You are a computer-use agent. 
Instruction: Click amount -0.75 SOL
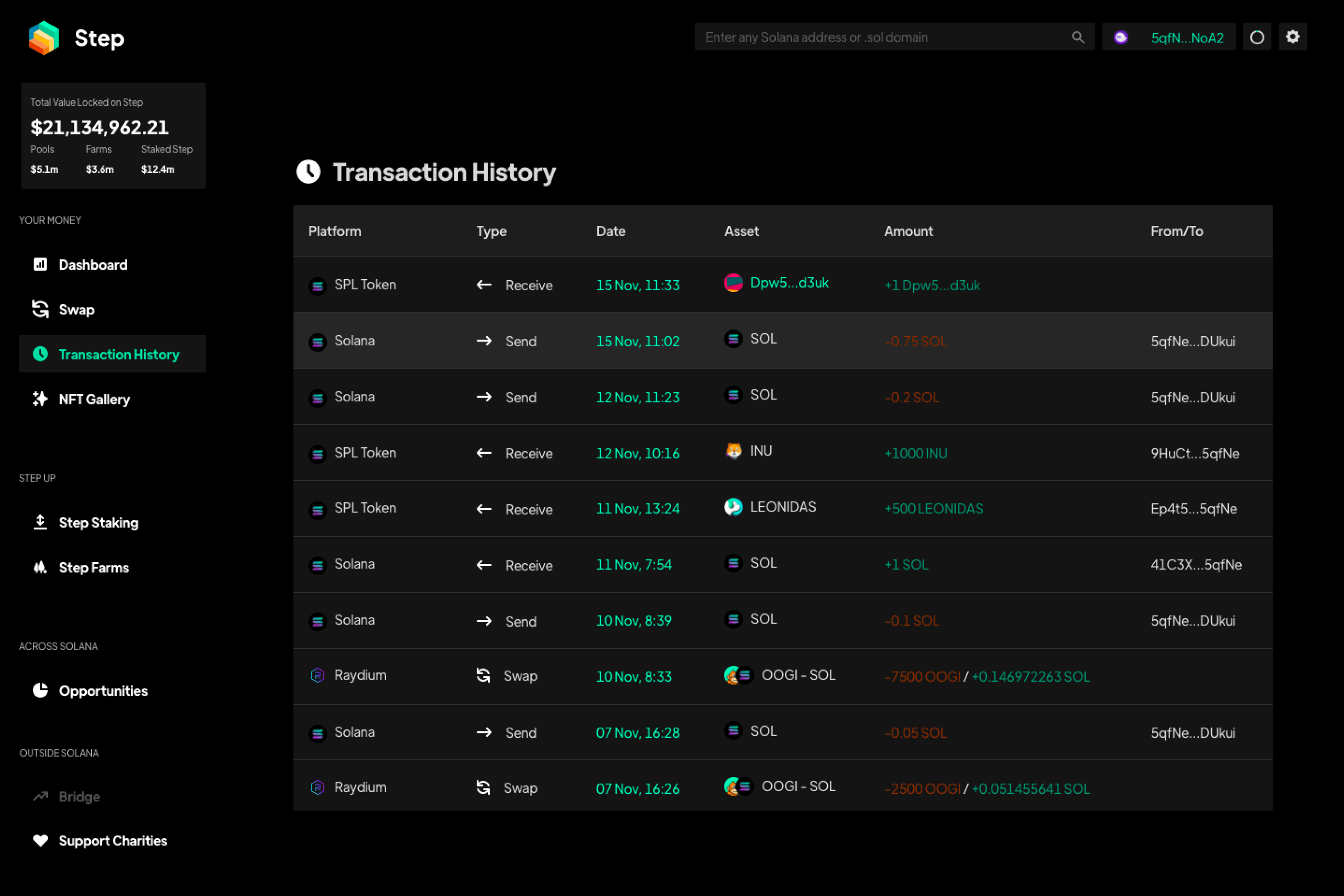915,341
